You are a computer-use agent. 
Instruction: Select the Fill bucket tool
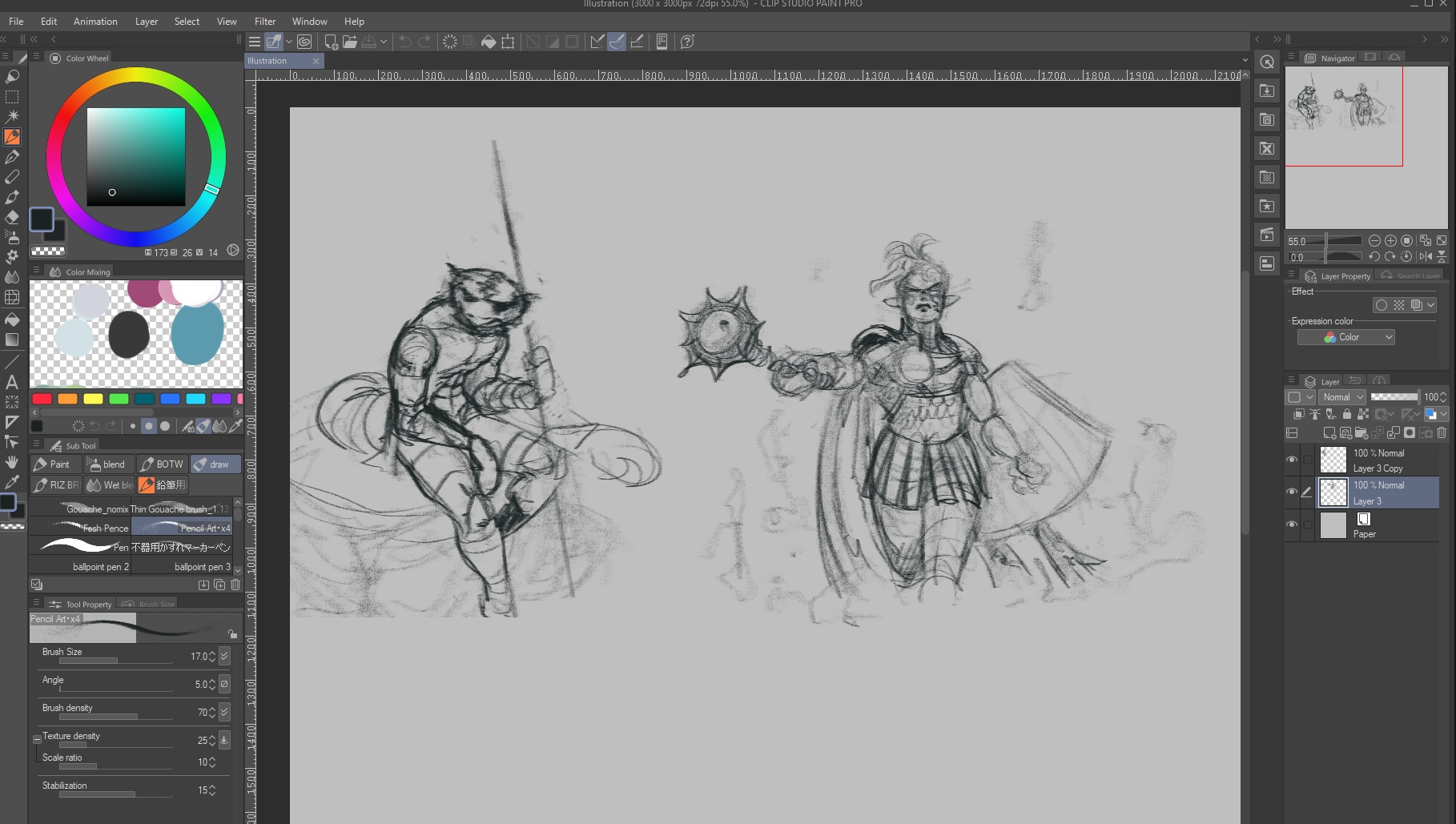click(12, 320)
